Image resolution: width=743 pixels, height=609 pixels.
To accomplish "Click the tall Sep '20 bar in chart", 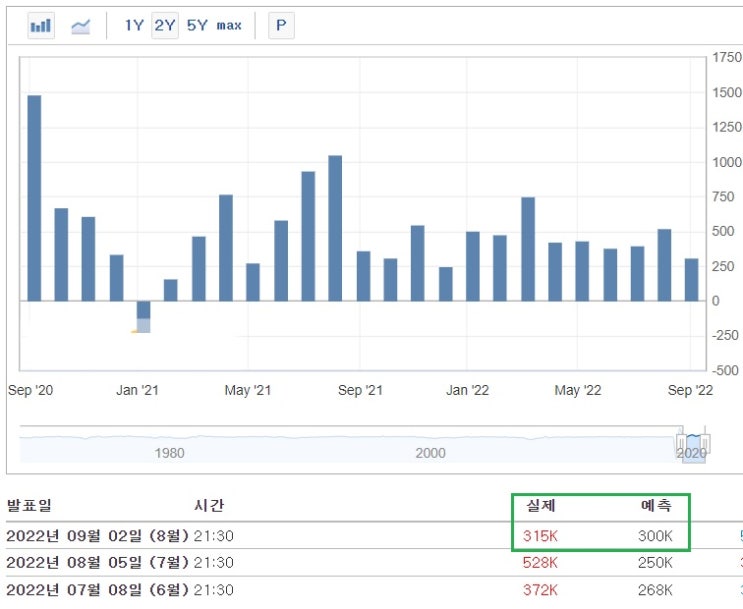I will [34, 198].
